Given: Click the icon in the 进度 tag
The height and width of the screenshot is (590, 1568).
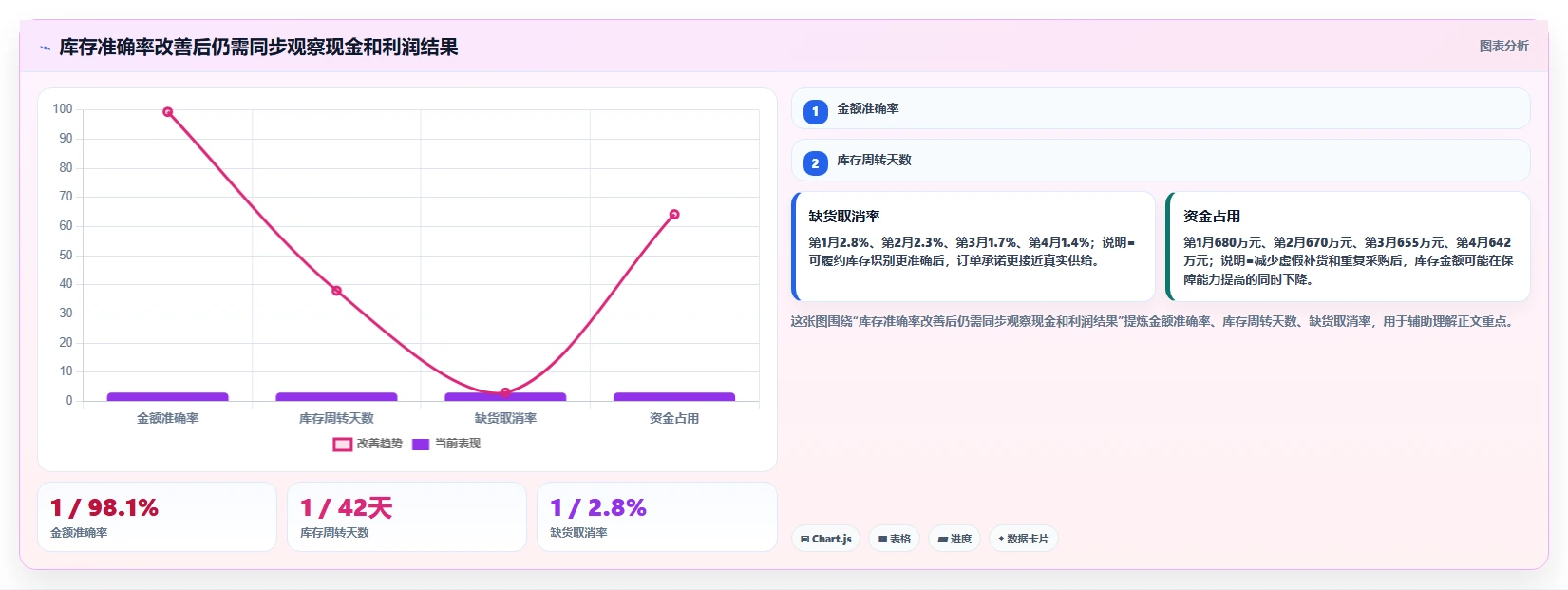Looking at the screenshot, I should [x=943, y=539].
